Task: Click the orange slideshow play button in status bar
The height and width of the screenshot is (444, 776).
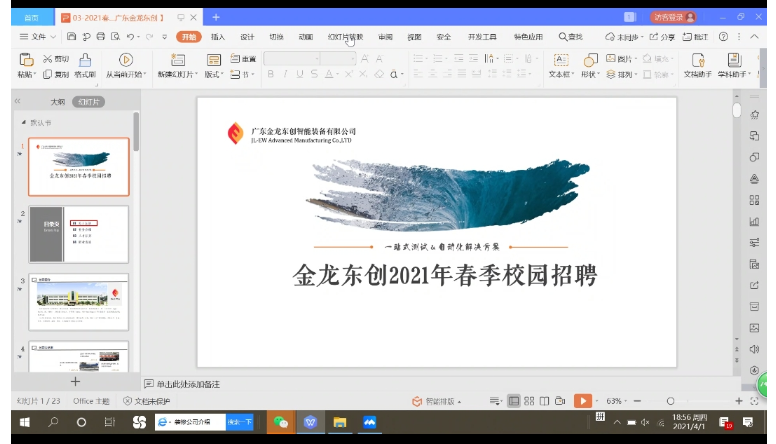Action: click(581, 401)
